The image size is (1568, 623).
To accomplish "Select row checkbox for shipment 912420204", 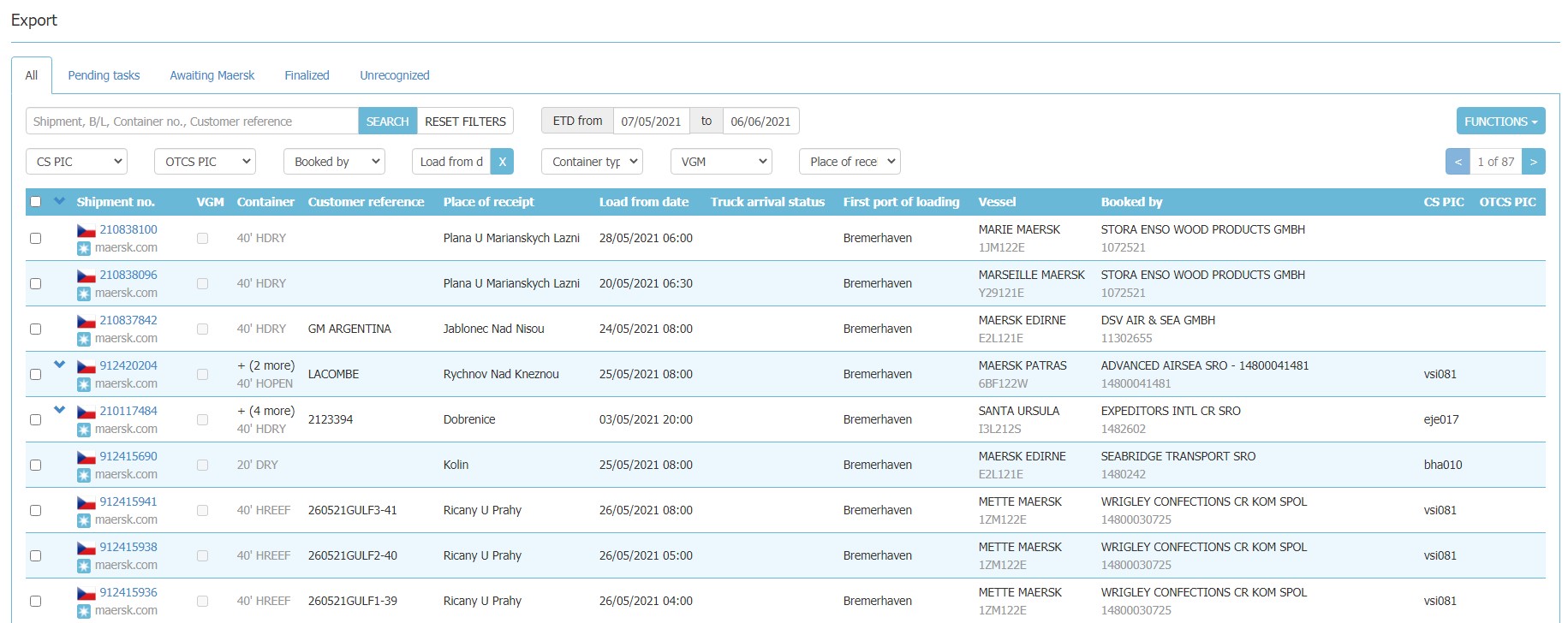I will tap(35, 374).
